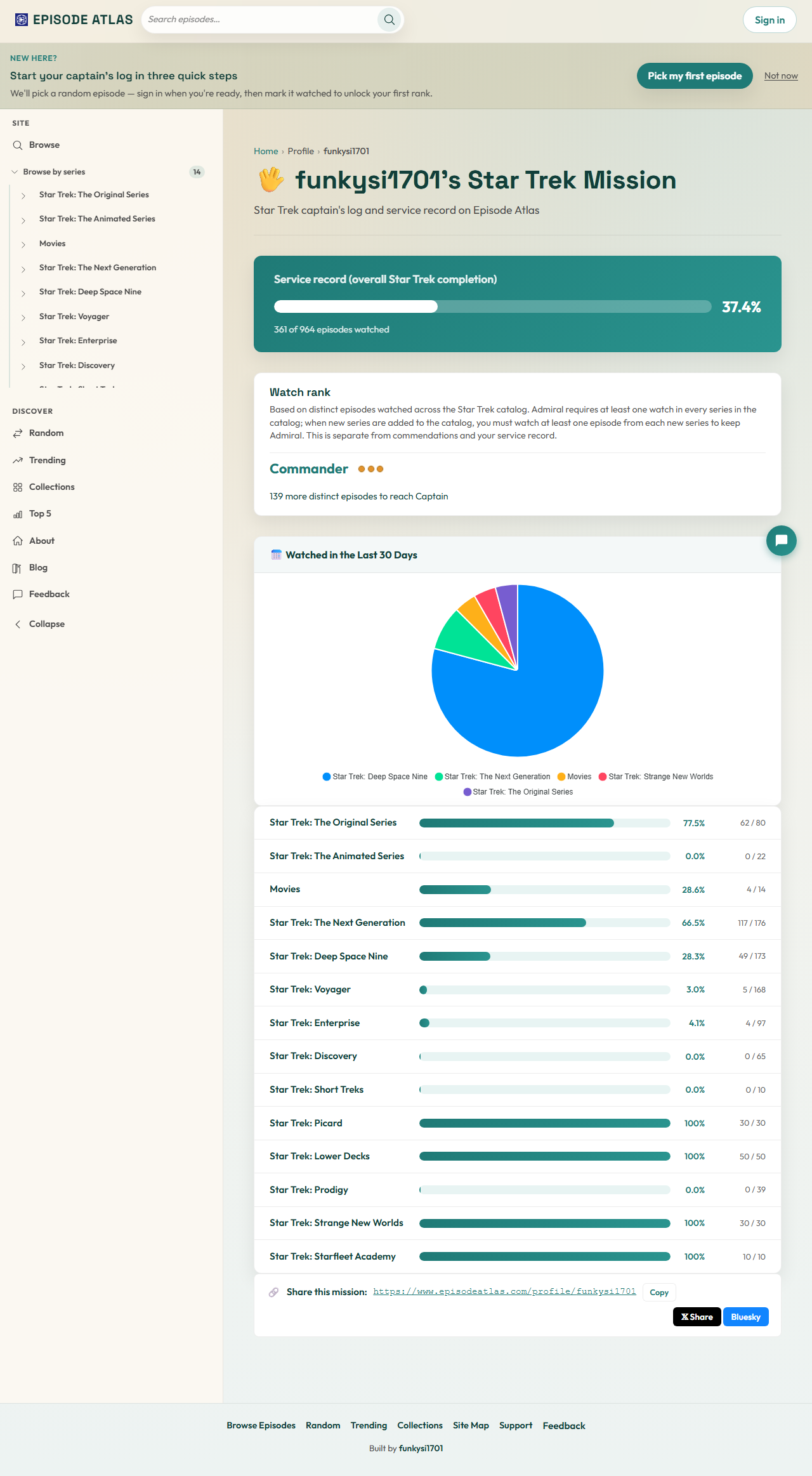Expand Star Trek: The Original Series in sidebar

click(23, 195)
